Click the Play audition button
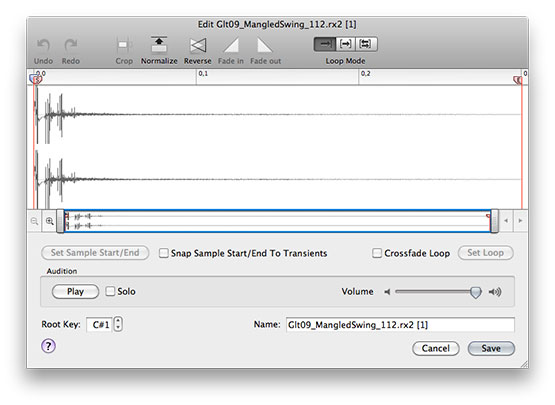The image size is (555, 405). (x=75, y=292)
